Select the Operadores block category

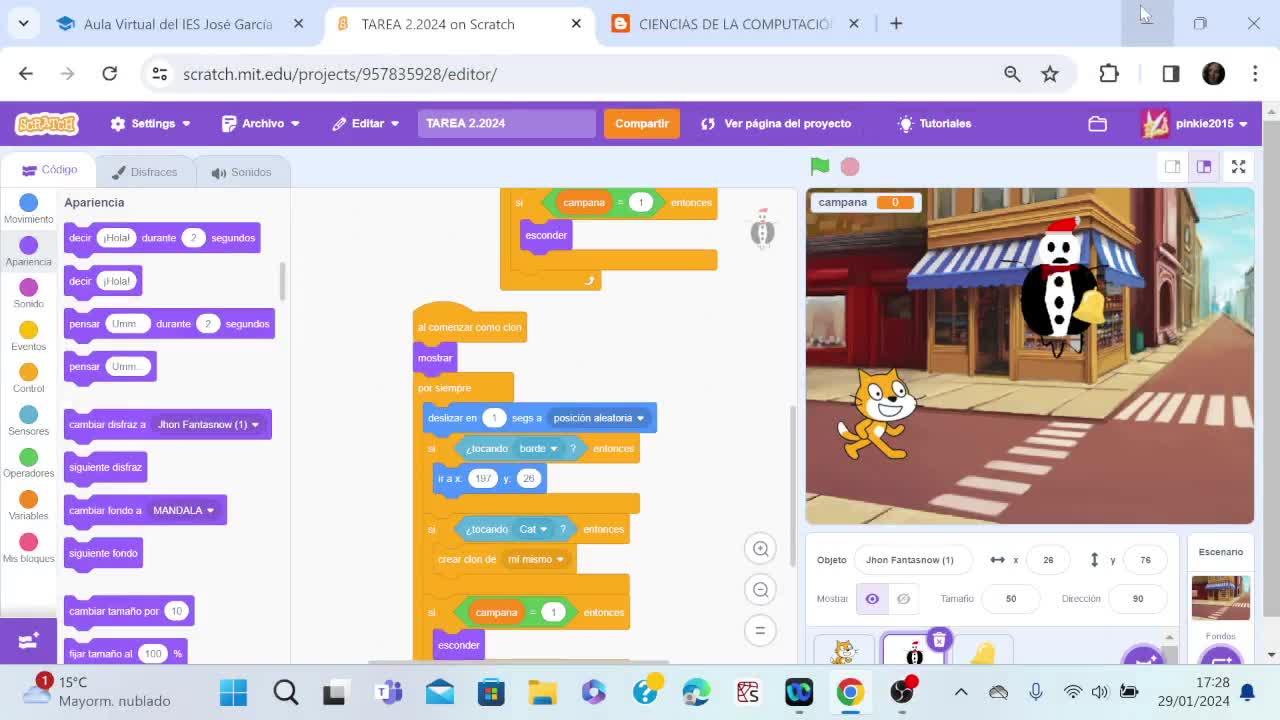pos(28,463)
